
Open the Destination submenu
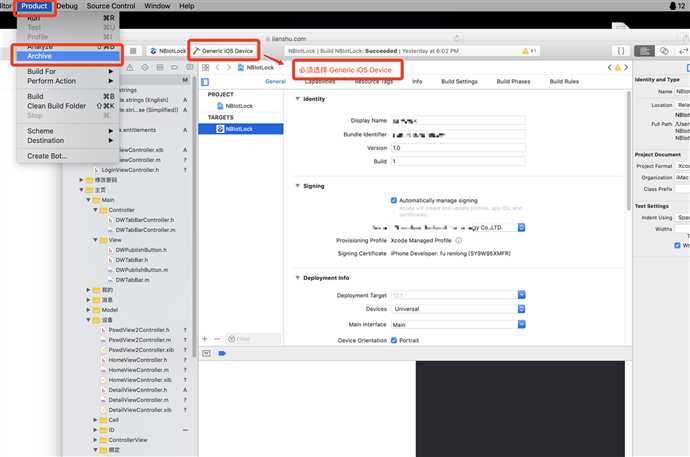pos(67,141)
